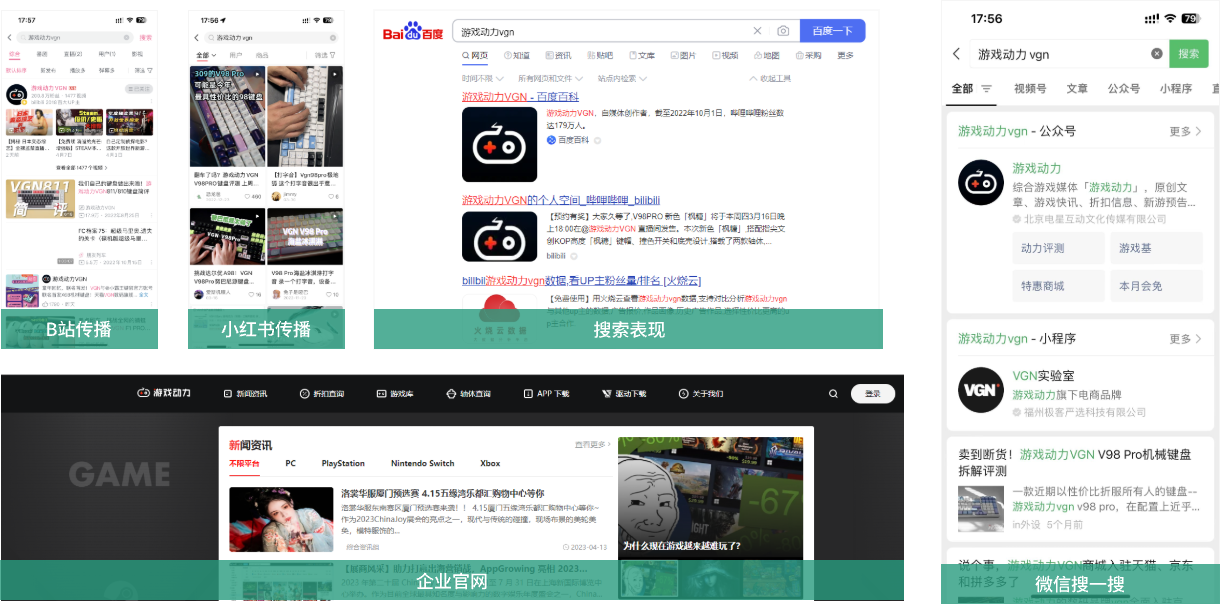The height and width of the screenshot is (604, 1220).
Task: Tap the 本月会免 button in WeChat
Action: click(1156, 286)
